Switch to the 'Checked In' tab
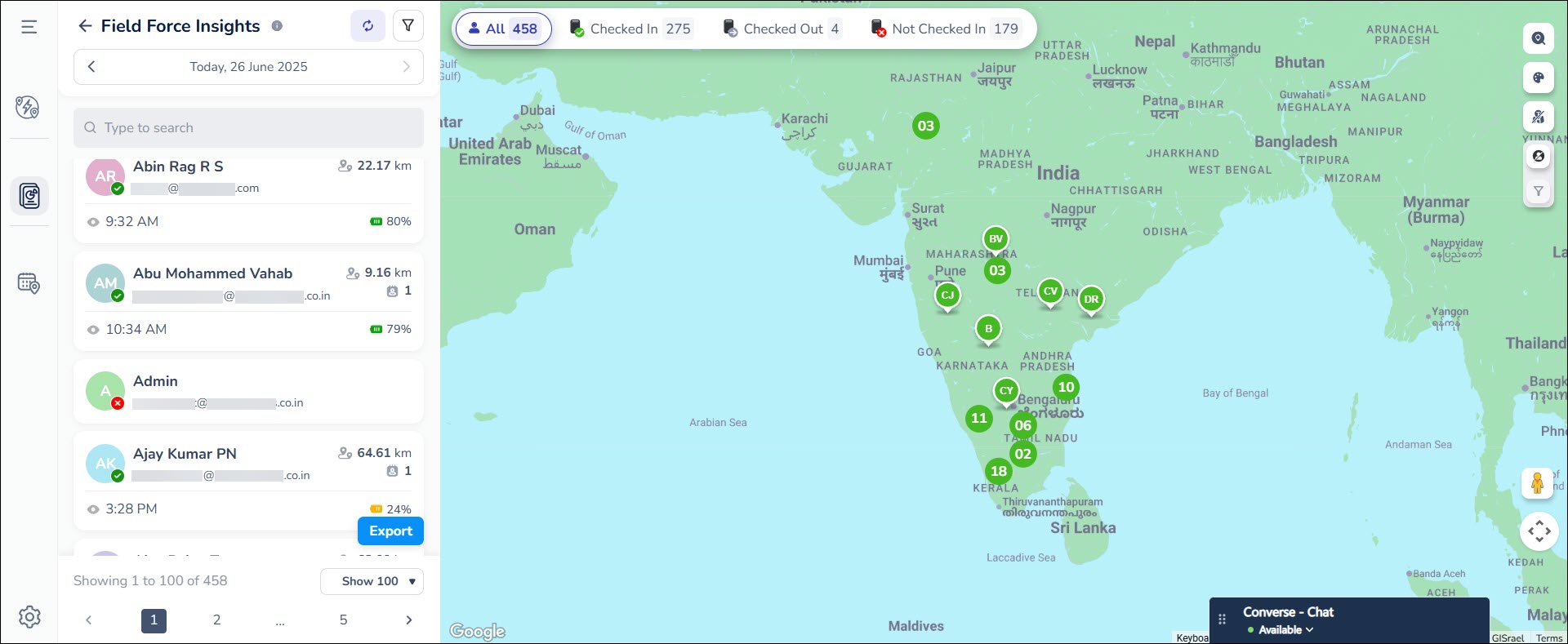 tap(630, 29)
